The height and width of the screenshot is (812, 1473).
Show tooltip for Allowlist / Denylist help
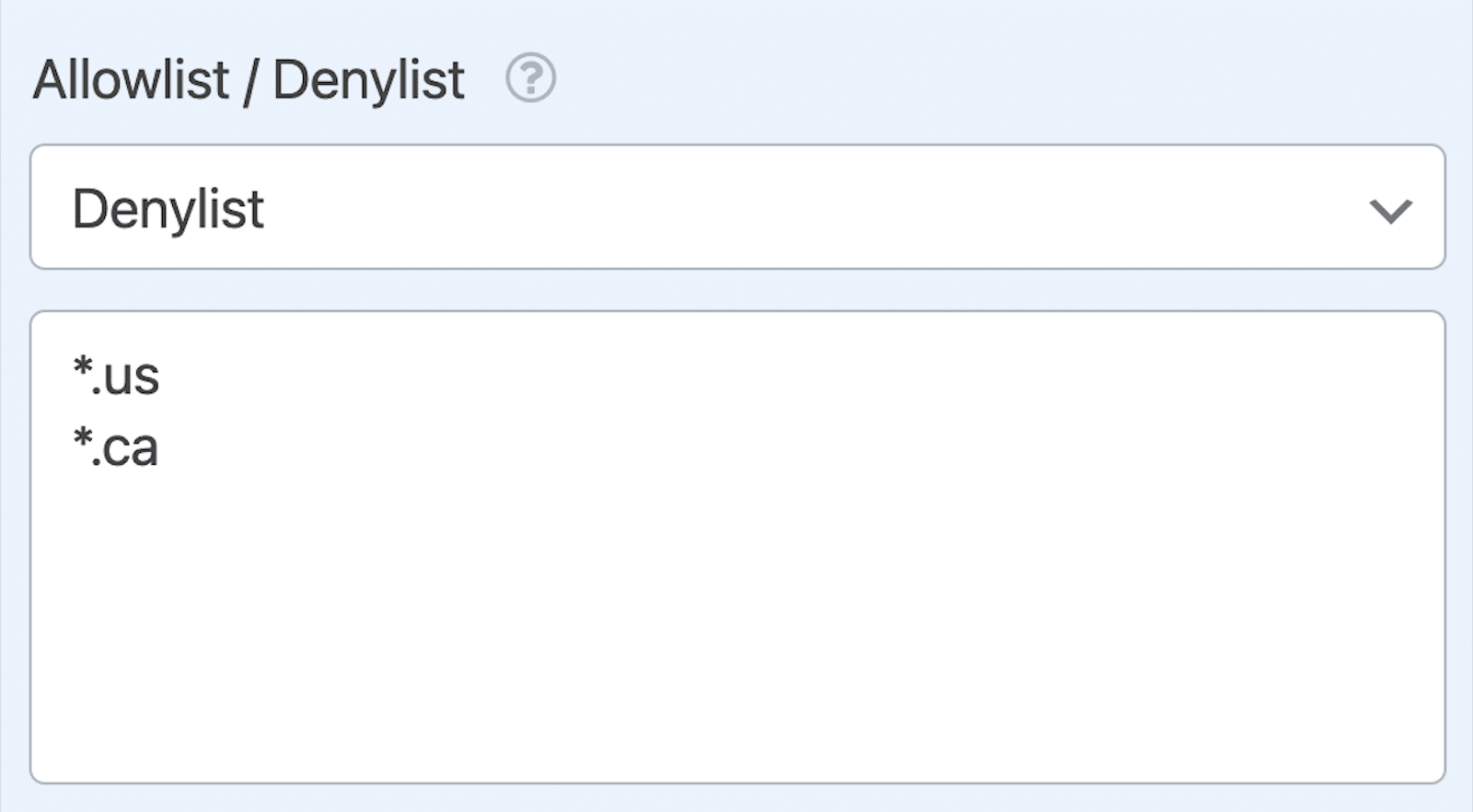[530, 78]
